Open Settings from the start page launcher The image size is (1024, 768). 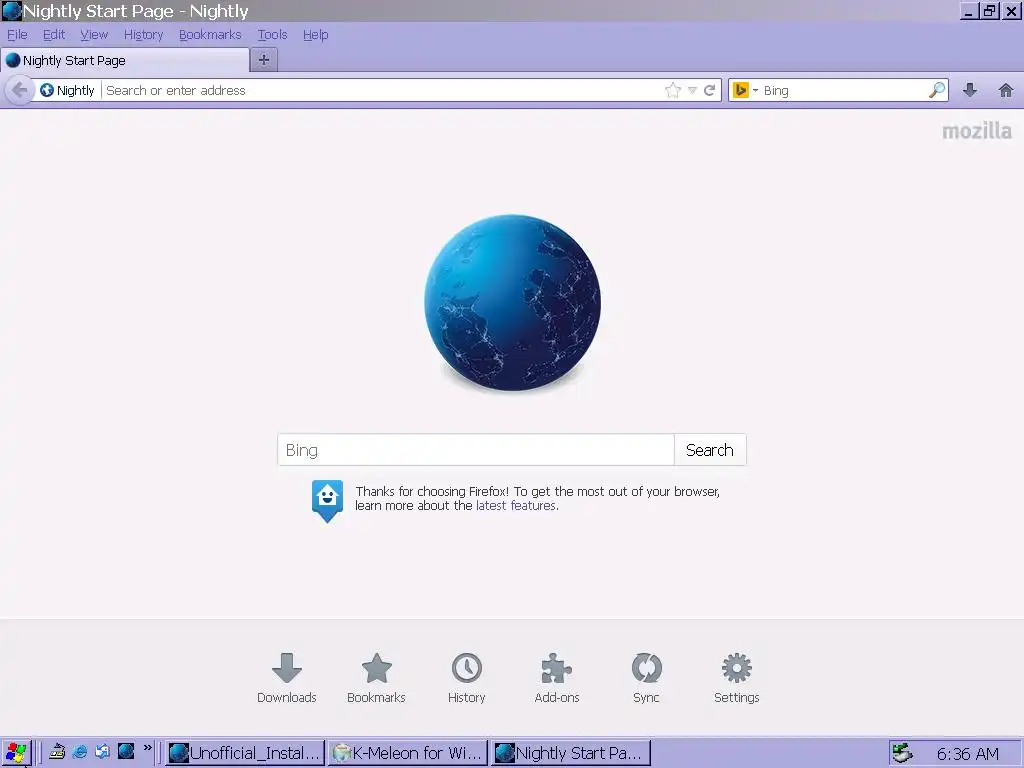pyautogui.click(x=737, y=678)
